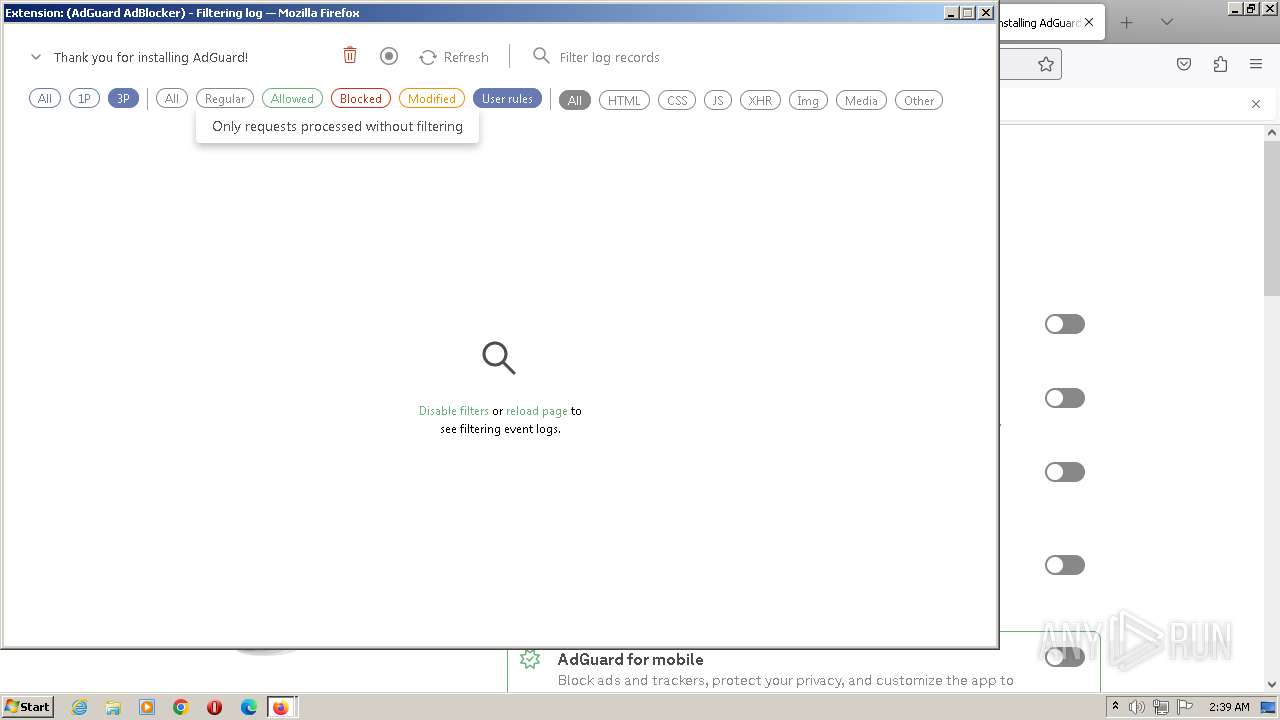This screenshot has height=720, width=1280.
Task: Select the All status filter chip
Action: (172, 98)
